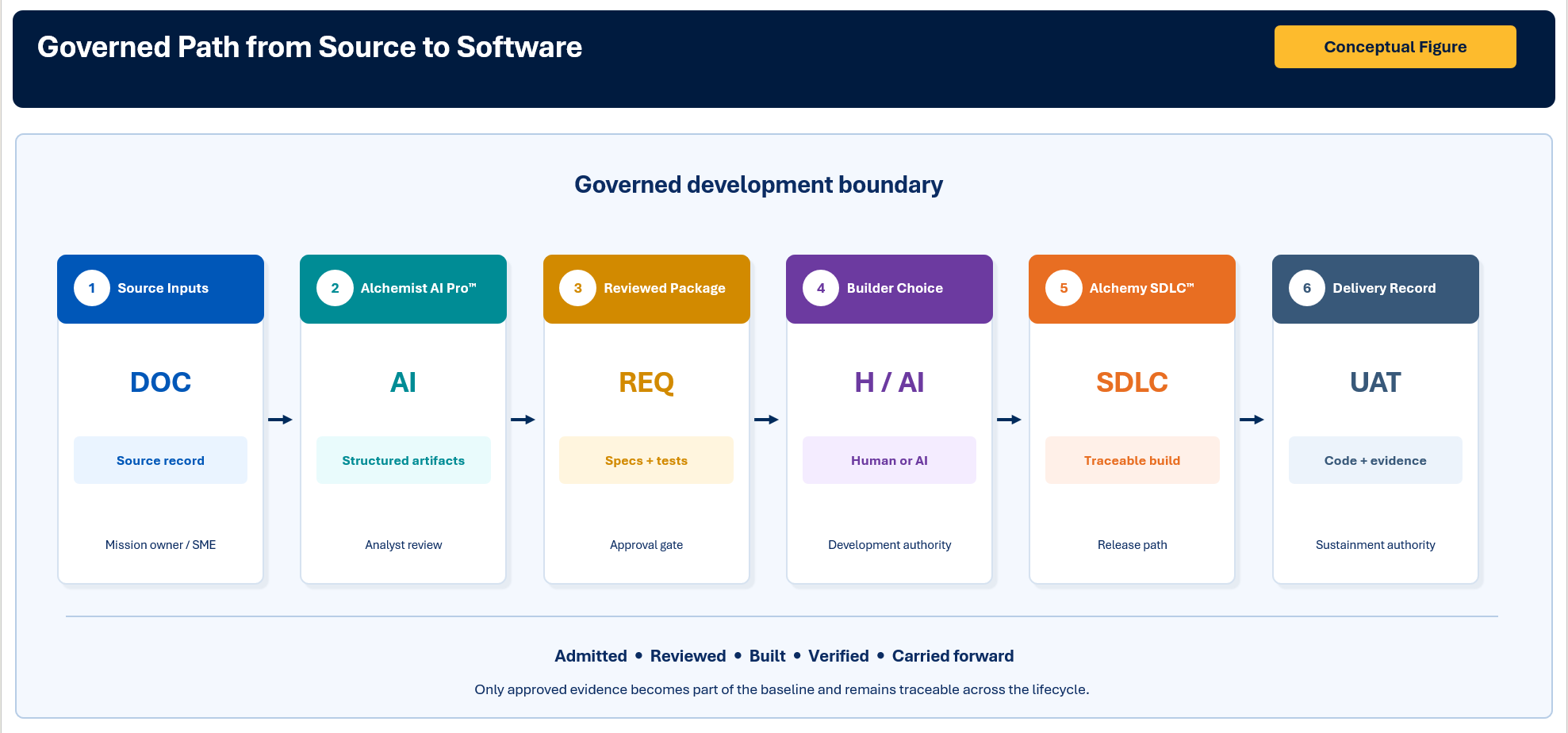1568x733 pixels.
Task: Select the Delivery Record header
Action: [x=1375, y=289]
